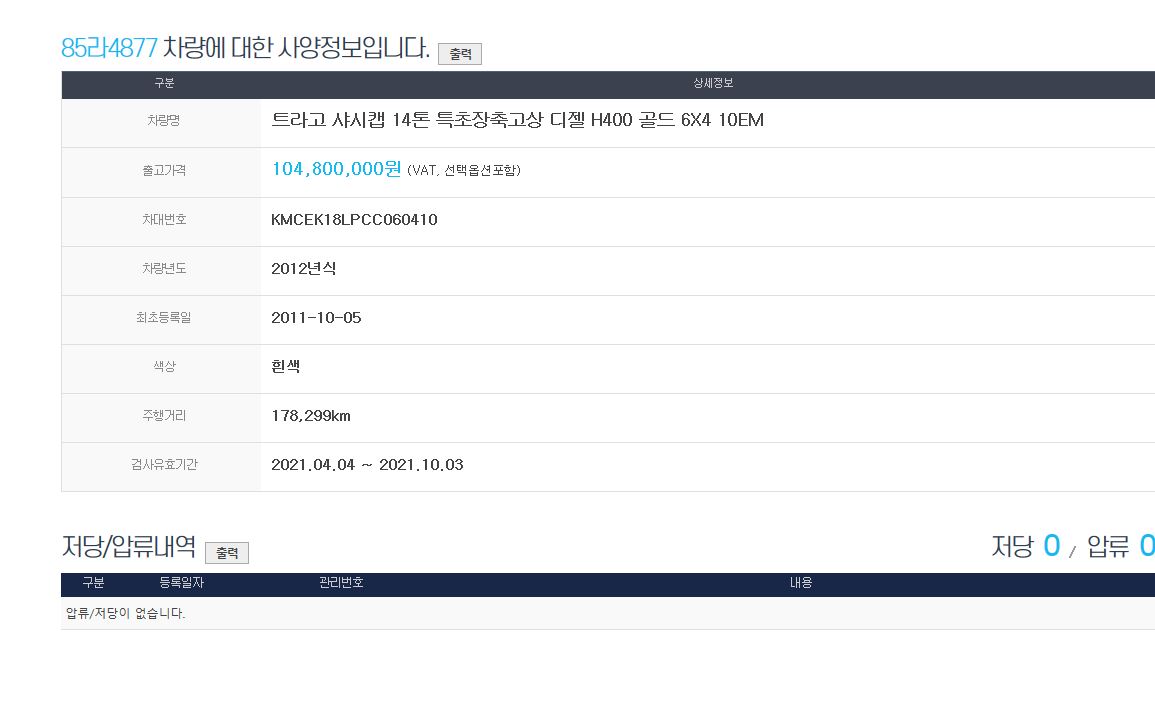Click the blue 104,800,000원 price value
The width and height of the screenshot is (1155, 709).
(x=336, y=169)
